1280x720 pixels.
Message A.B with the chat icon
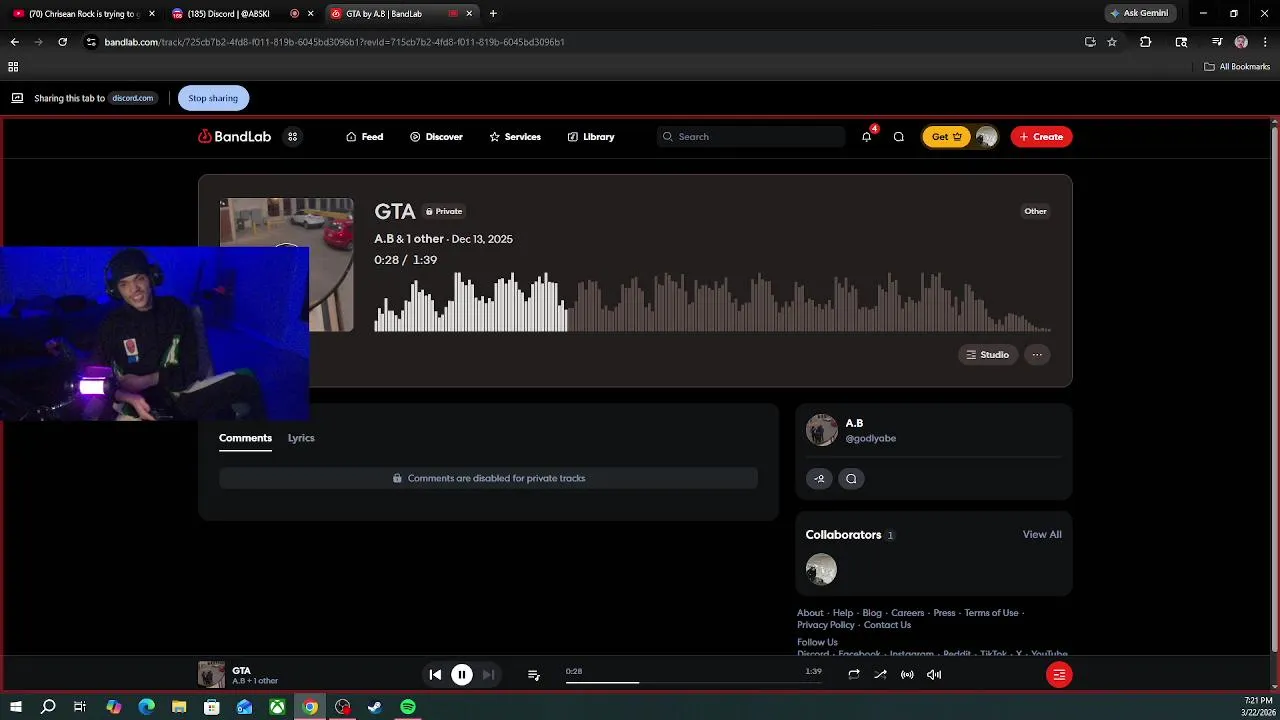pyautogui.click(x=851, y=478)
